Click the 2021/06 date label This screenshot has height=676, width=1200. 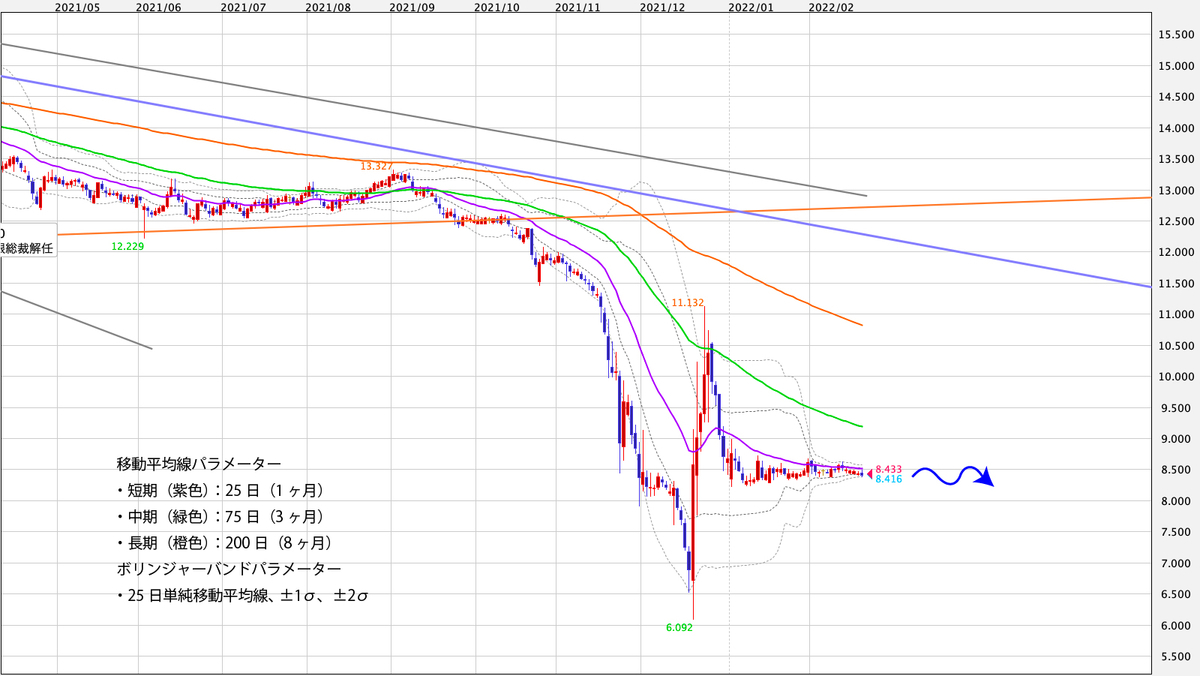pos(160,7)
